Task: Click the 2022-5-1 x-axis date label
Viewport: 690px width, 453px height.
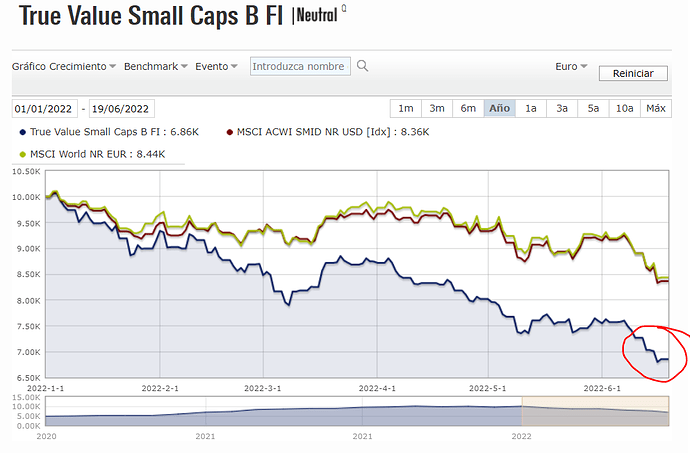Action: 488,388
